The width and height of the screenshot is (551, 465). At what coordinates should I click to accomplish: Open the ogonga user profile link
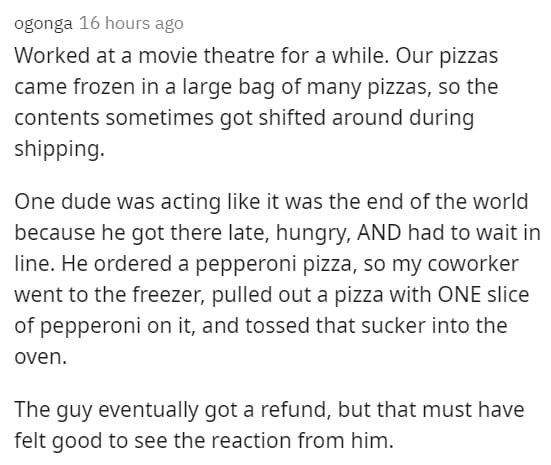[43, 24]
